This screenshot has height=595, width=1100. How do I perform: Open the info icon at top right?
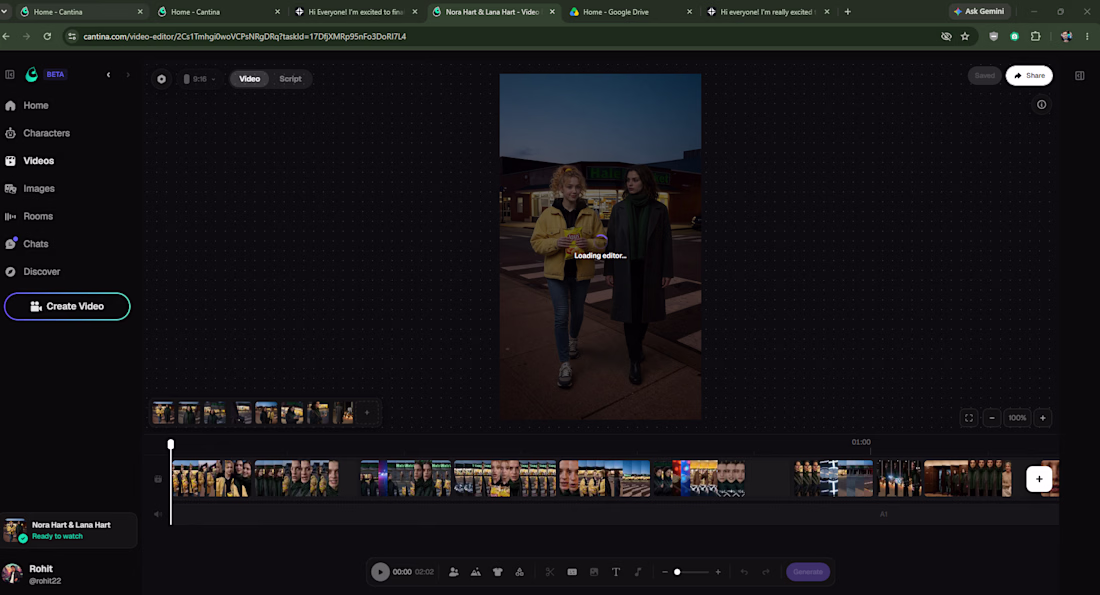click(1042, 105)
